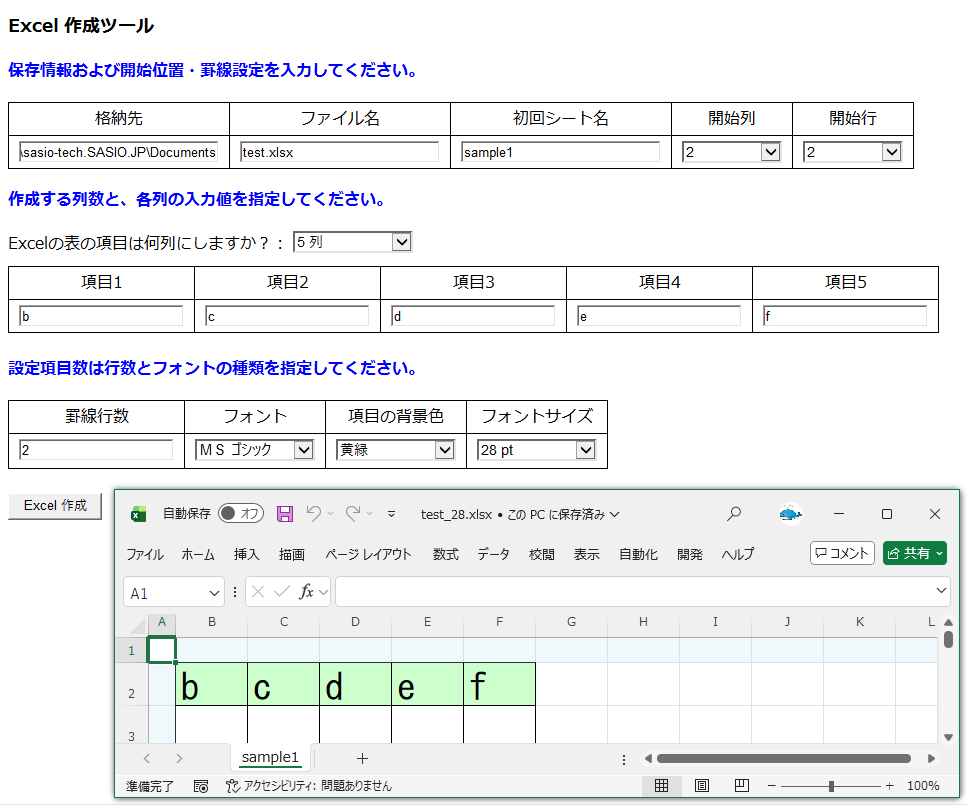Open the 開始列 dropdown
Viewport: 967px width, 805px height.
tap(731, 152)
